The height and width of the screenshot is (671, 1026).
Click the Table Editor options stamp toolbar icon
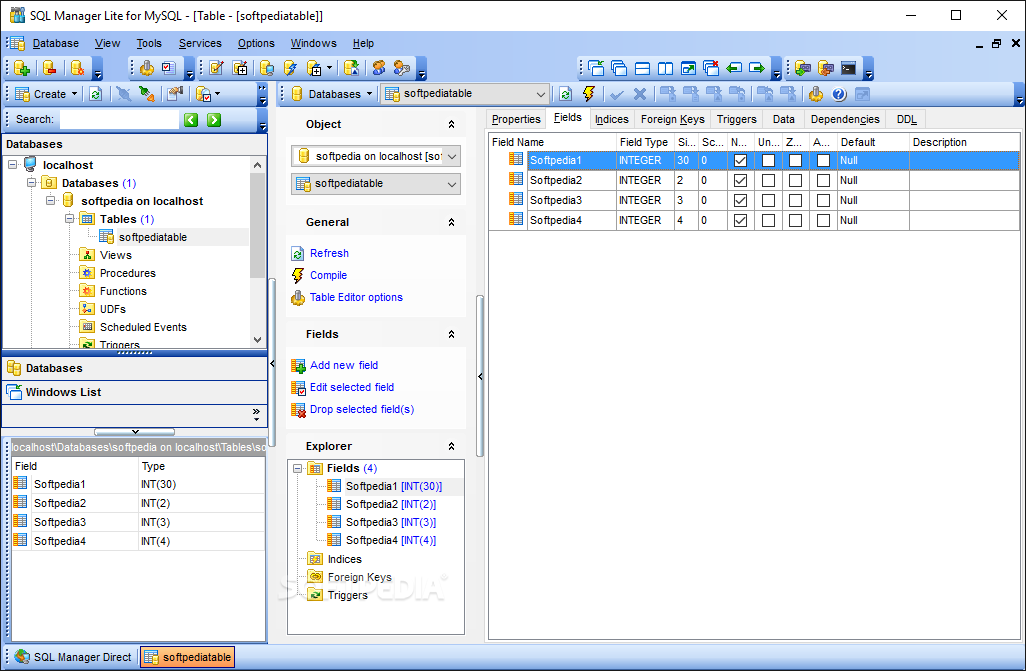click(x=816, y=94)
